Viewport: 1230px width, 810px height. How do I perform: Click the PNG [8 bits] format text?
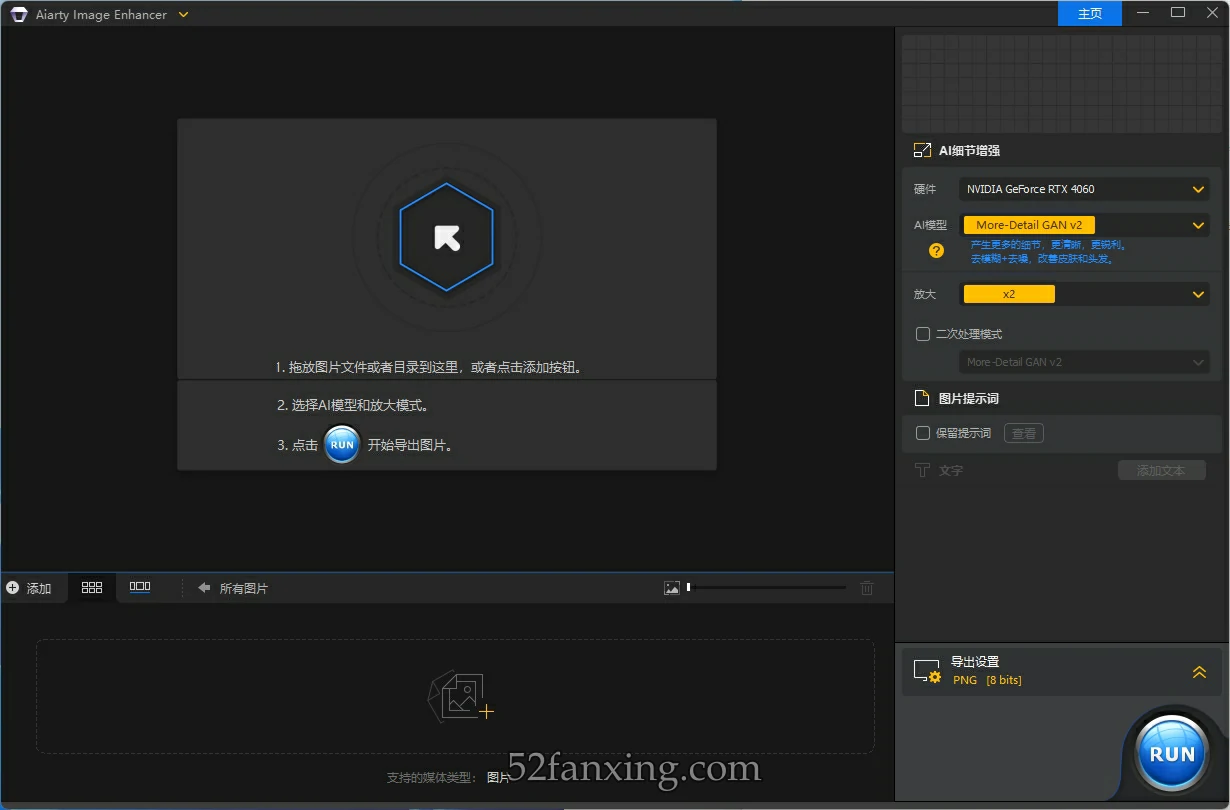[987, 680]
